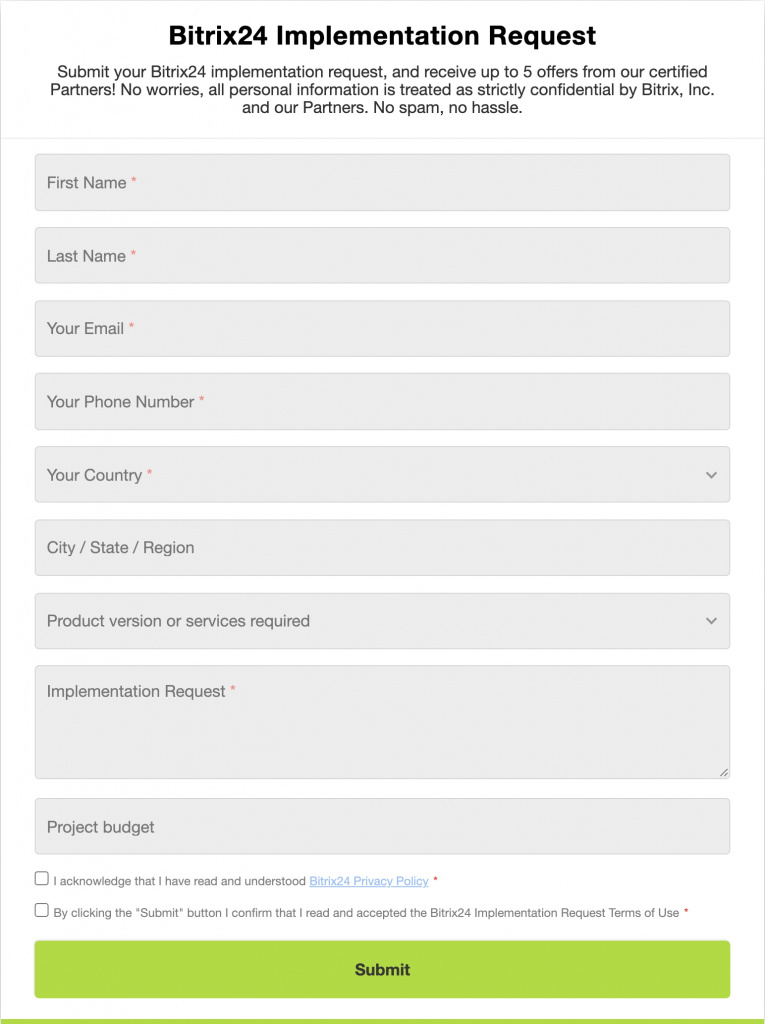The height and width of the screenshot is (1024, 765).
Task: Click into the Your Email field
Action: (x=382, y=329)
